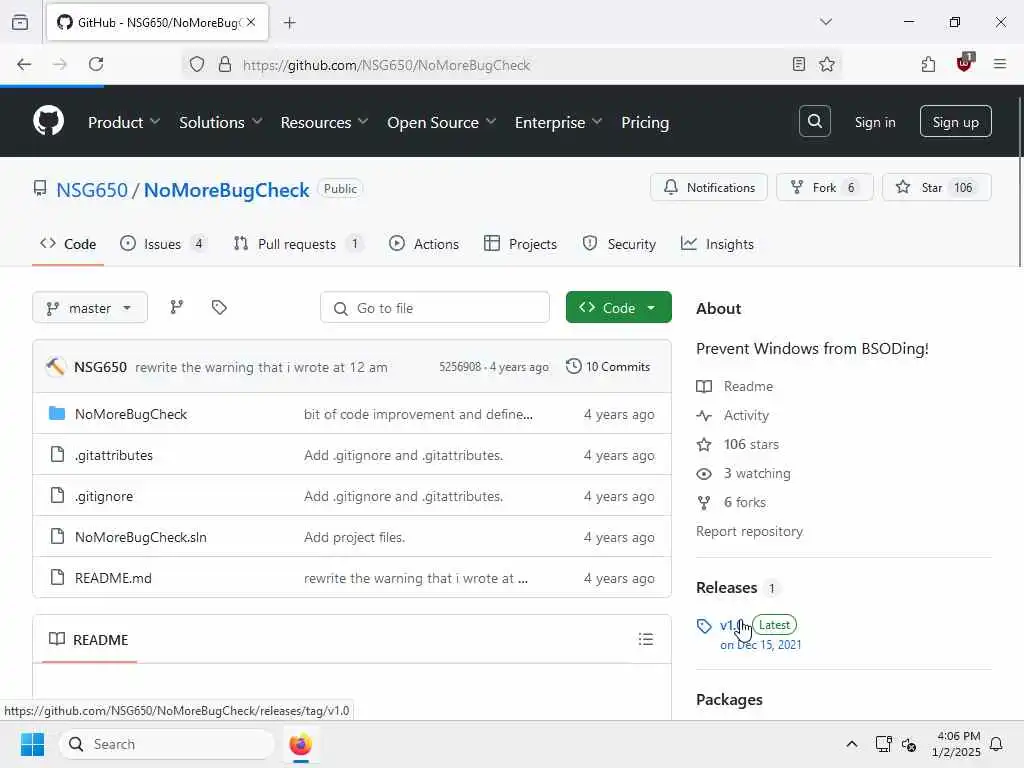Open README.md file

(113, 578)
